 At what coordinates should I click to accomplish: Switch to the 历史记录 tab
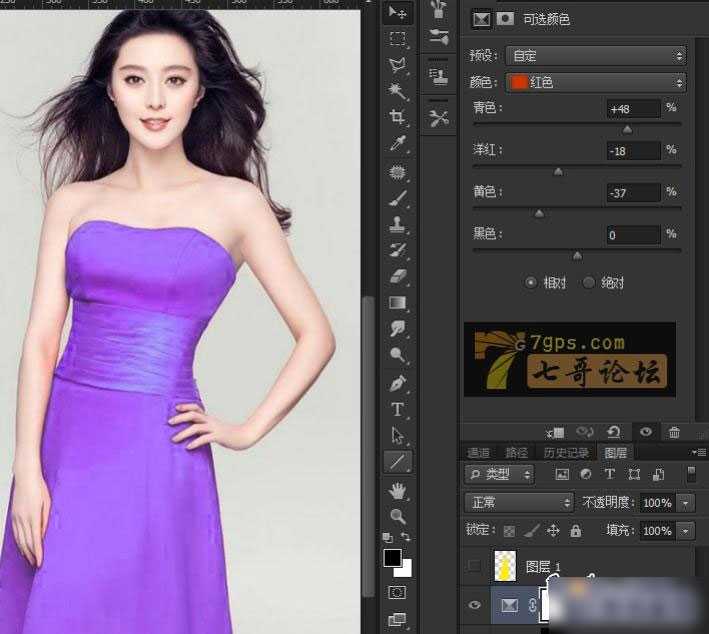(566, 453)
